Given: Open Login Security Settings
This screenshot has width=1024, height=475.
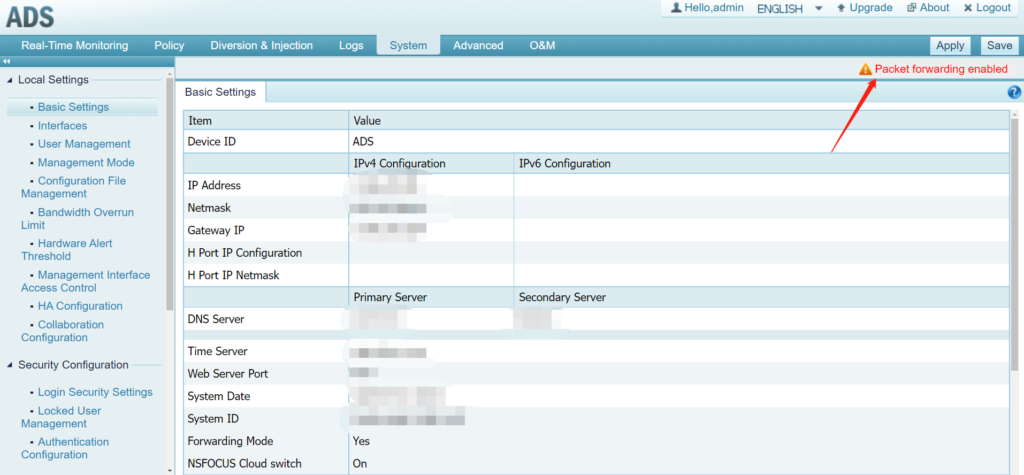Looking at the screenshot, I should (95, 392).
